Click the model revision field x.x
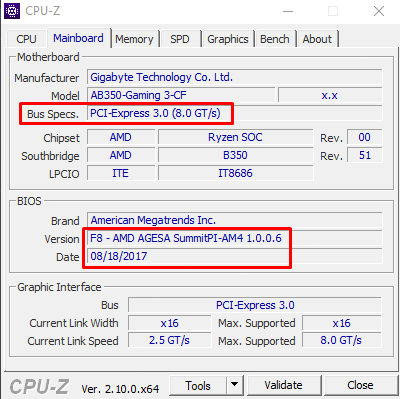Screen dimensions: 400x399 click(330, 95)
